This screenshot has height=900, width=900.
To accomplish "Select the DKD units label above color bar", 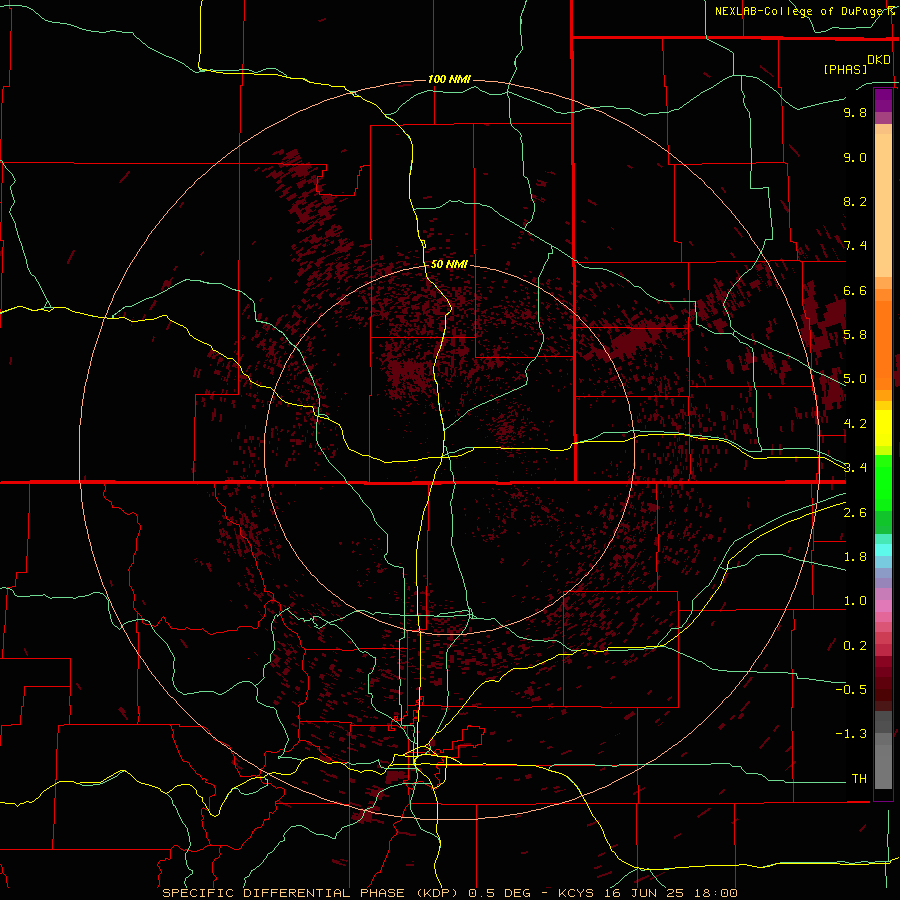I will pos(879,60).
